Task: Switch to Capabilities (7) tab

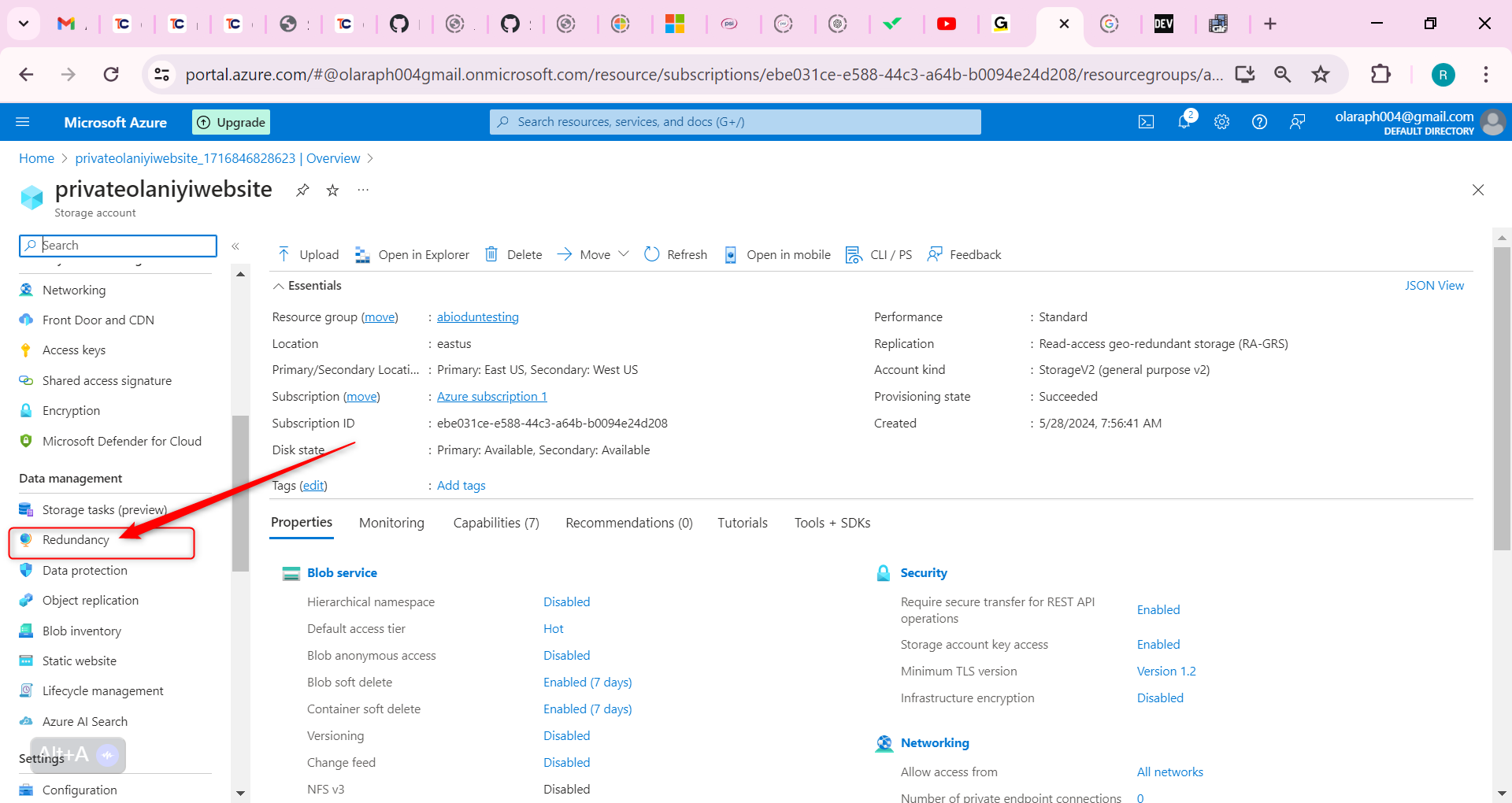Action: (x=496, y=523)
